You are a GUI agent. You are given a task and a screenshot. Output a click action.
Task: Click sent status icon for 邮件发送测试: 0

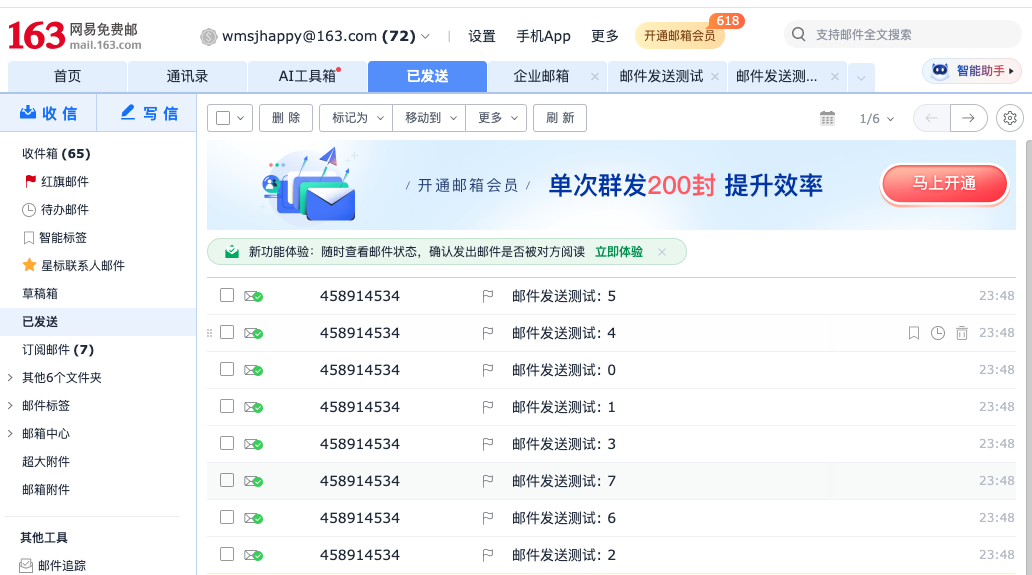pos(253,370)
